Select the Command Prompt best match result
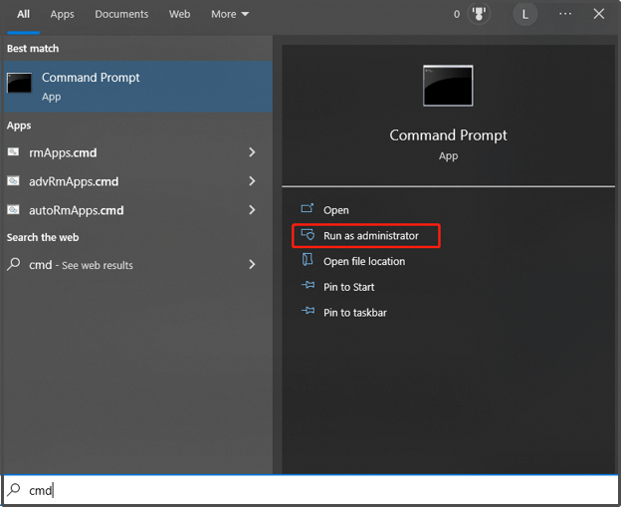The image size is (623, 509). 138,87
